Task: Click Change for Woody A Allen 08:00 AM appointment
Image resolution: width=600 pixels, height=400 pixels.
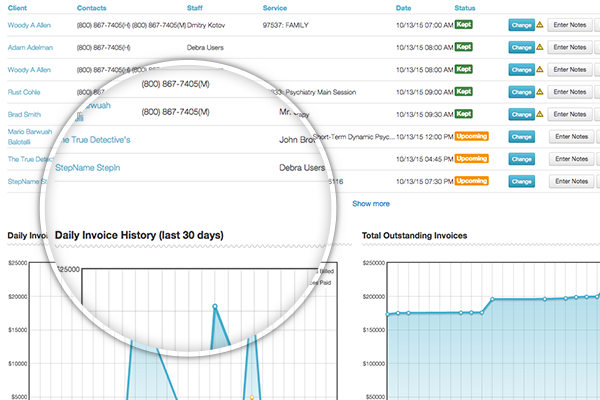Action: pos(522,70)
